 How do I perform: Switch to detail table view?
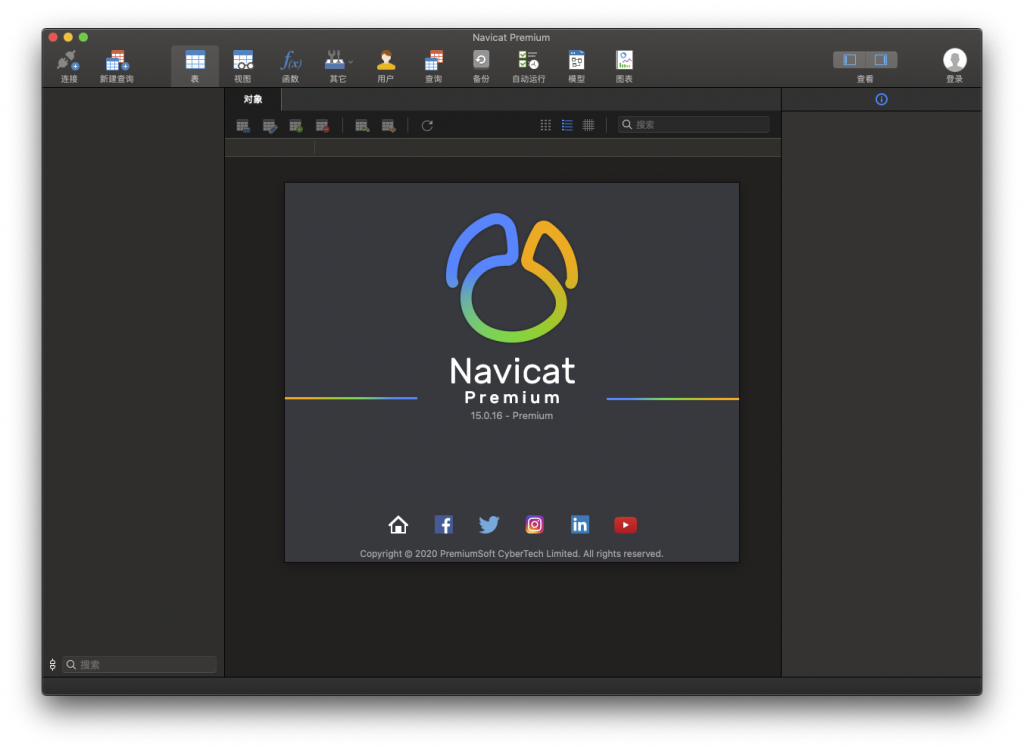(x=588, y=125)
